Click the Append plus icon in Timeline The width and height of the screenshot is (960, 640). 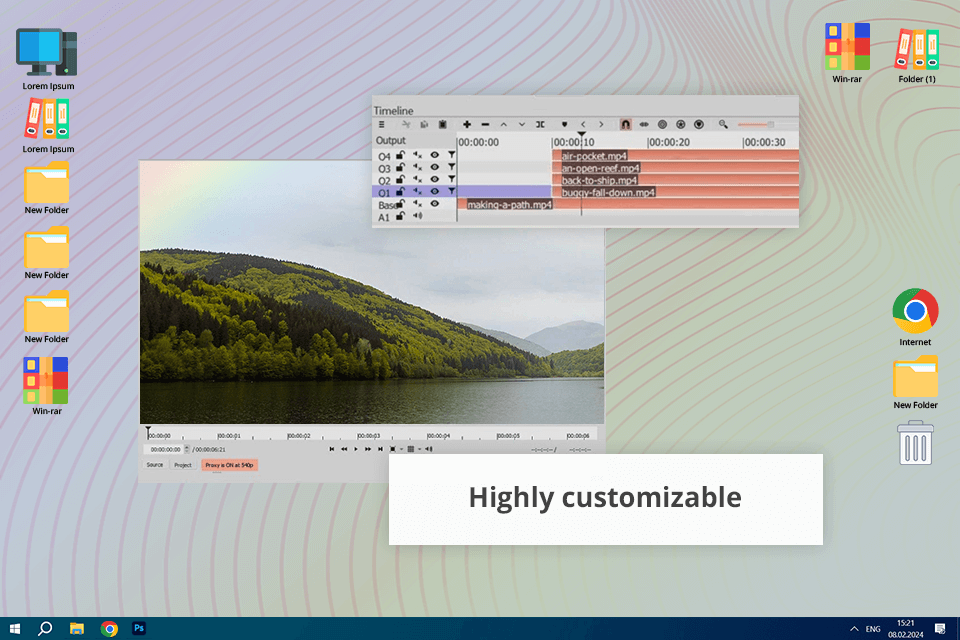(x=467, y=124)
